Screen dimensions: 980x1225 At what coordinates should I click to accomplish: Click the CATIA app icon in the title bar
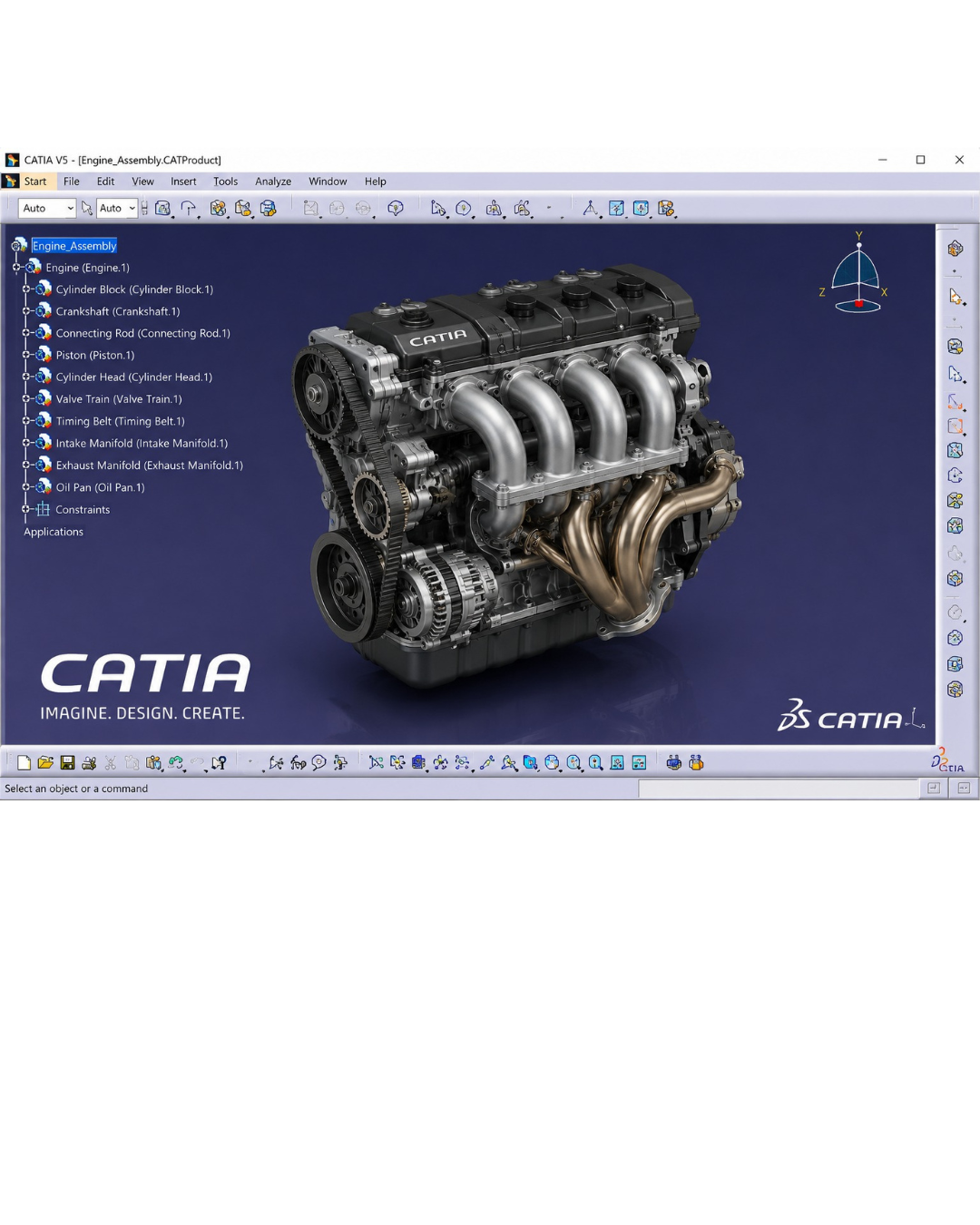pos(12,160)
